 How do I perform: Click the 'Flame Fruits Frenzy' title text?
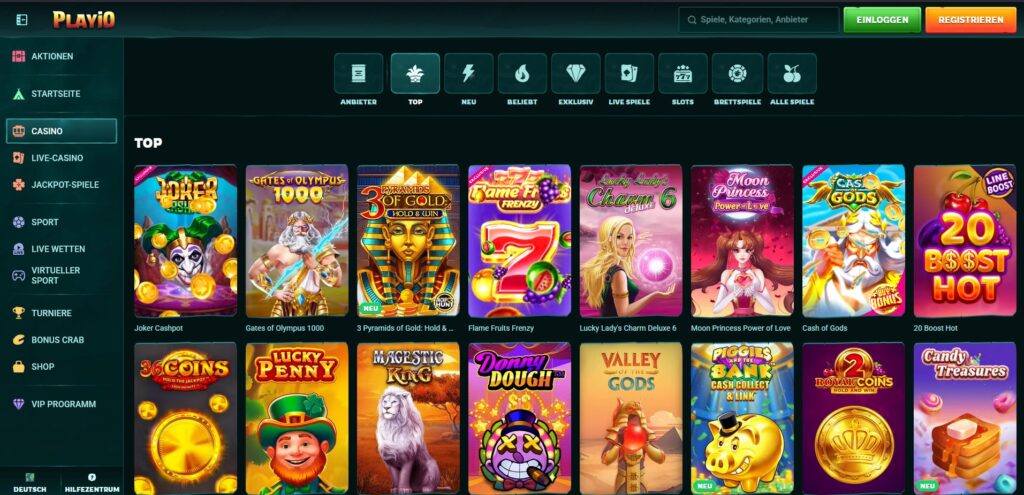pos(501,328)
